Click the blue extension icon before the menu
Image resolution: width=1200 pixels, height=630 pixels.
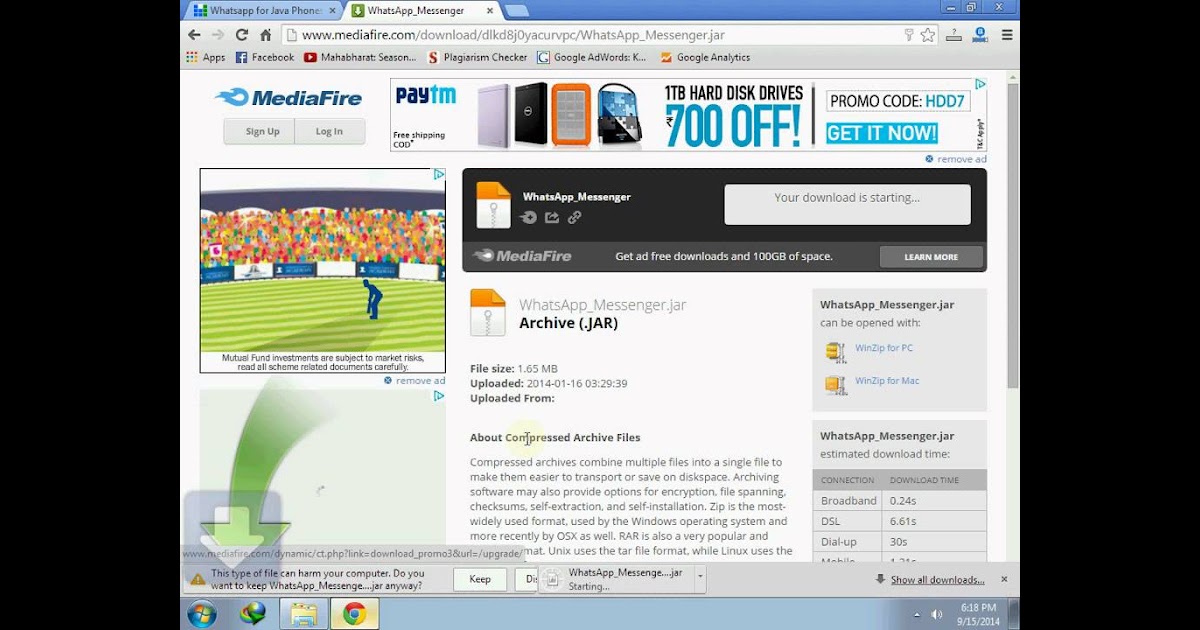pyautogui.click(x=980, y=35)
